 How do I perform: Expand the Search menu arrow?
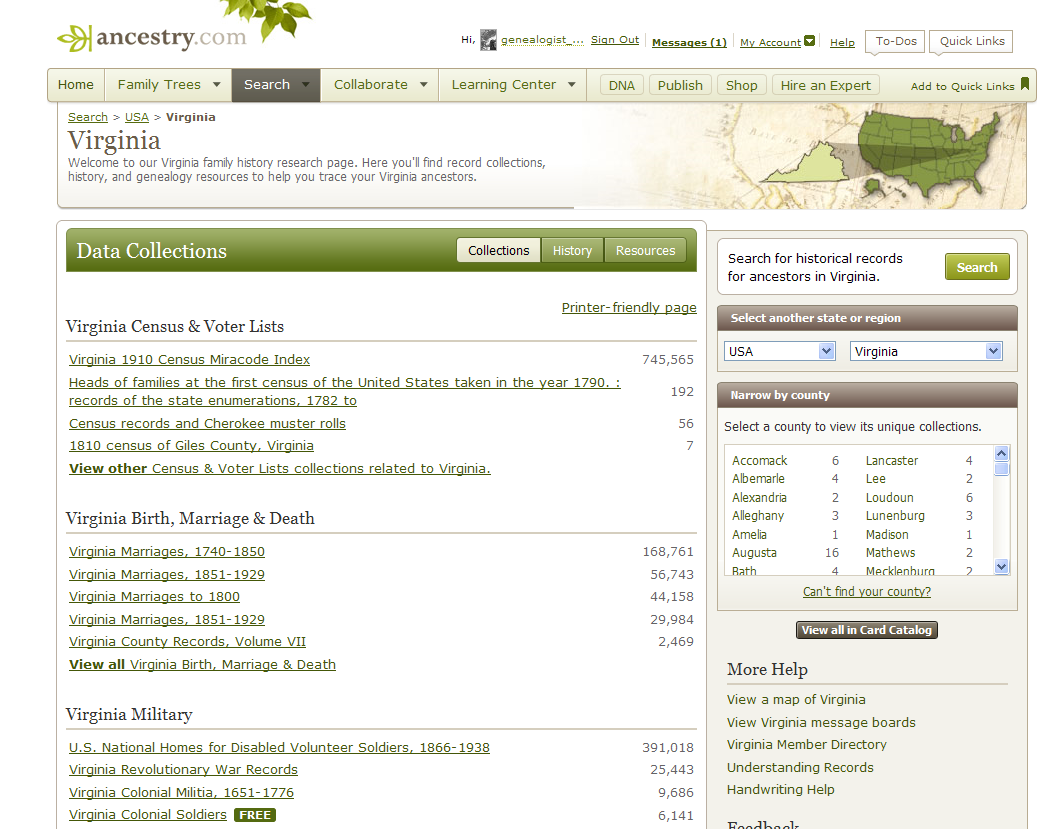point(306,85)
